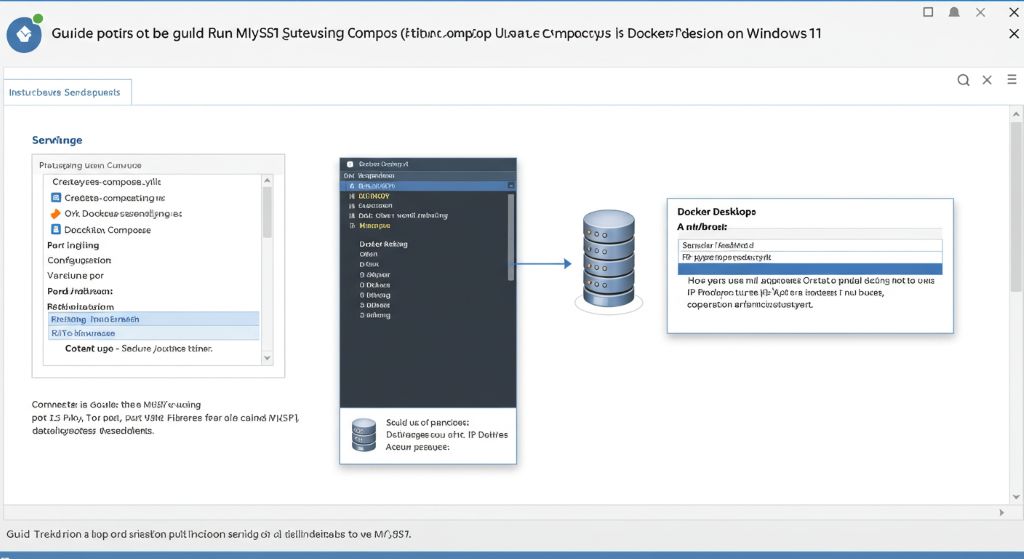Select the 'Docckilor Compose' list entry
This screenshot has height=559, width=1024.
click(107, 230)
